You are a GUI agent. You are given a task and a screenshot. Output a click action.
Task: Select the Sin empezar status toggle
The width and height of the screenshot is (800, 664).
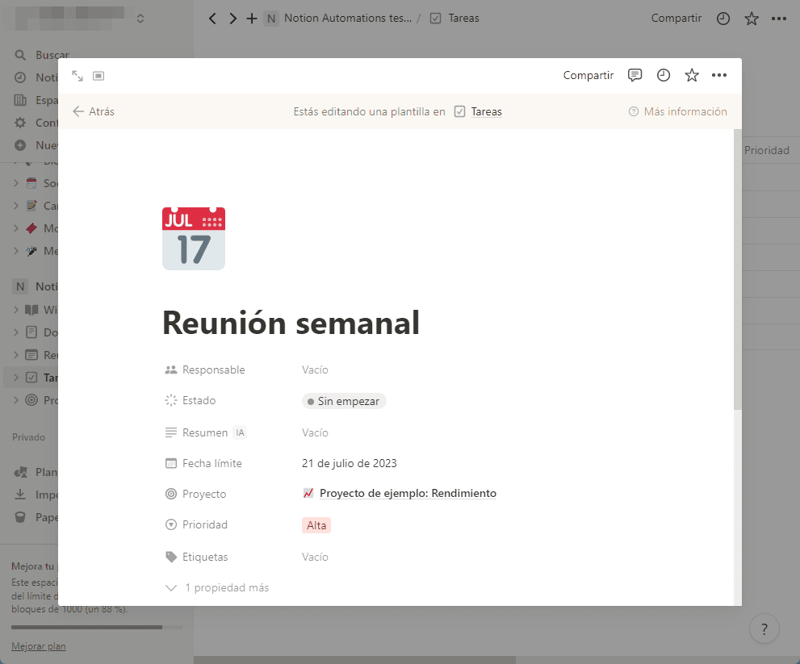click(343, 401)
